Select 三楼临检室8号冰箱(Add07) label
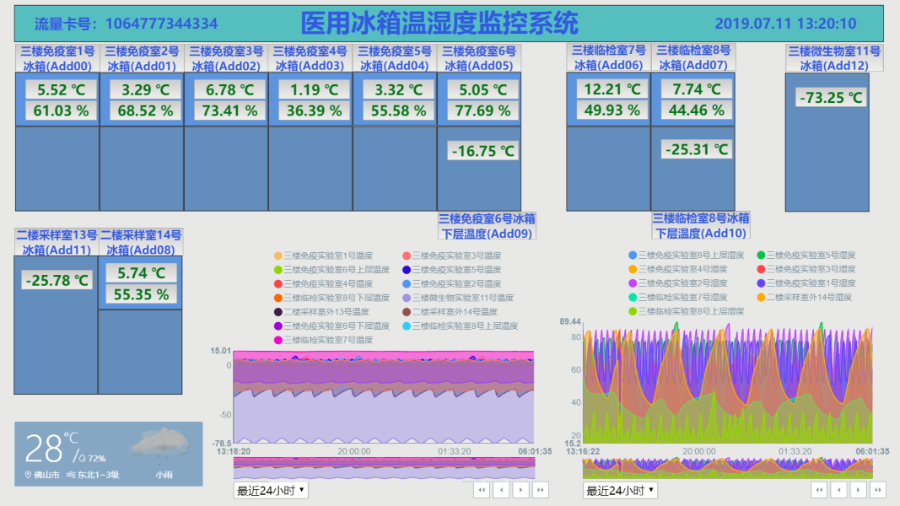The height and width of the screenshot is (506, 900). point(693,58)
